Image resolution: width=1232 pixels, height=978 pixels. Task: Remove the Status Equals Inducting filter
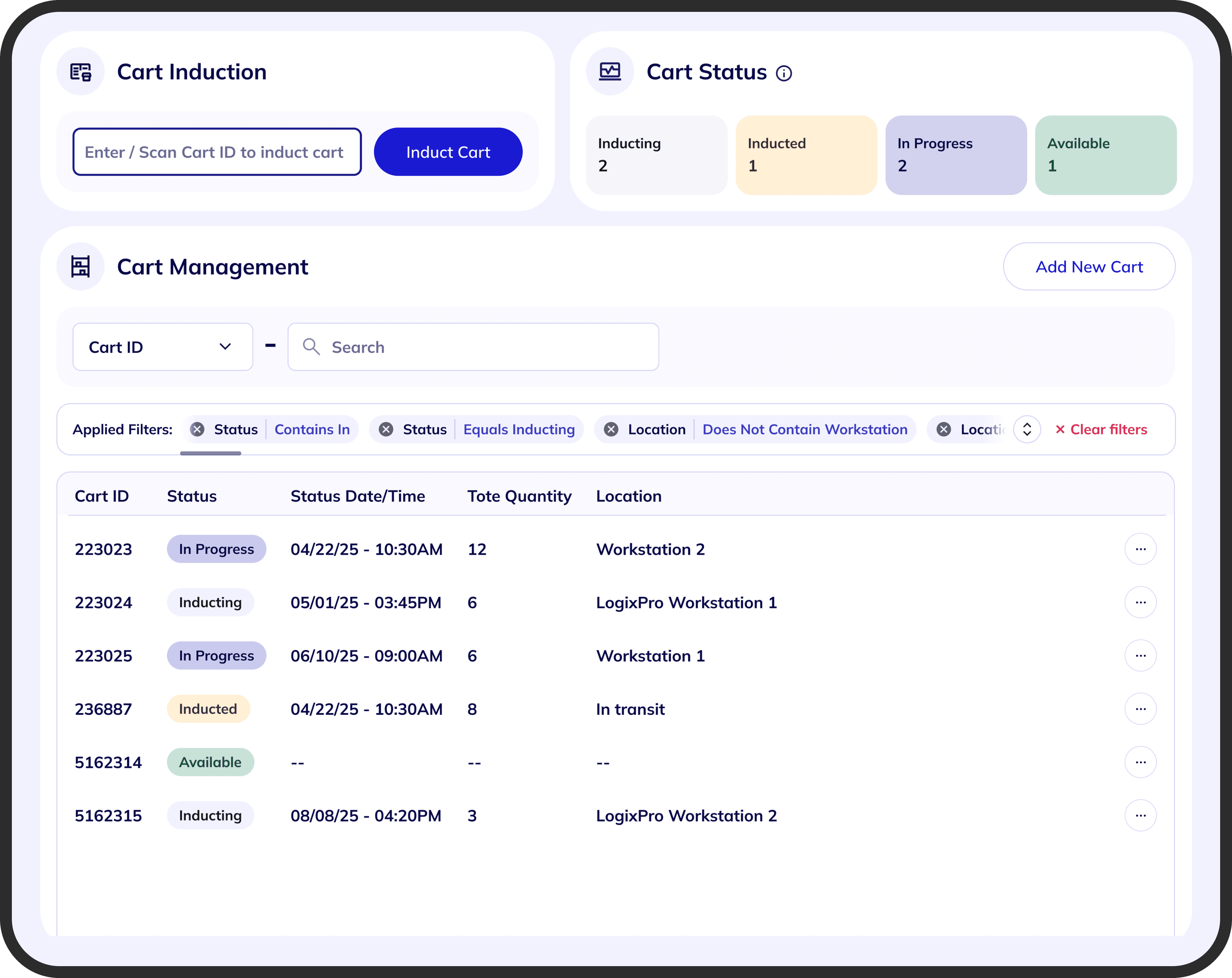386,429
